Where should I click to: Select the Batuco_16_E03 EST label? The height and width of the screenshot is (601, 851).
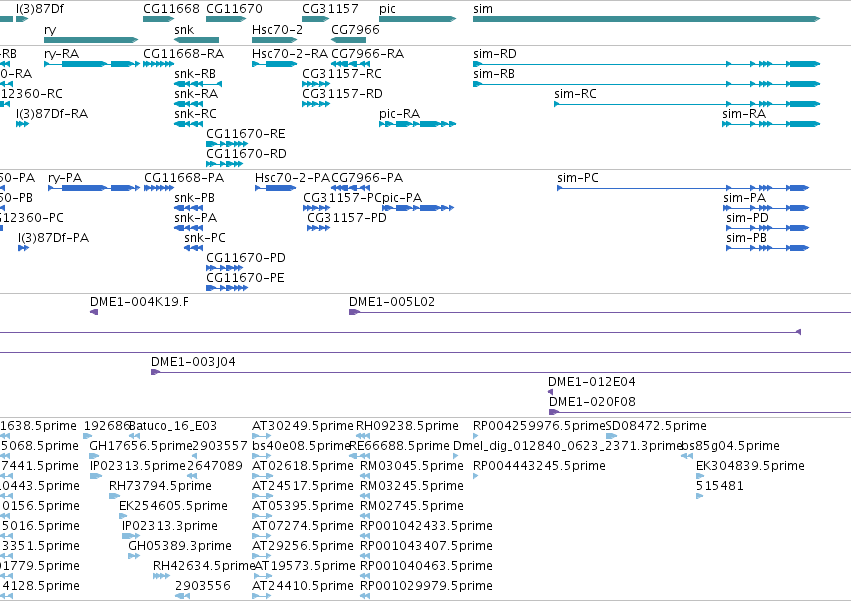173,426
